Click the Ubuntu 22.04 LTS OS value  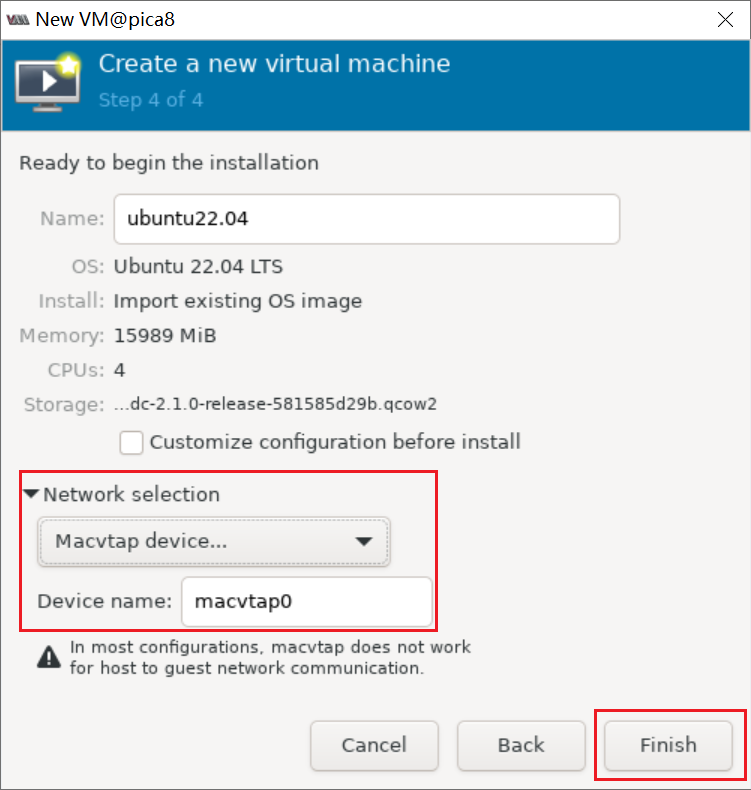pos(198,267)
